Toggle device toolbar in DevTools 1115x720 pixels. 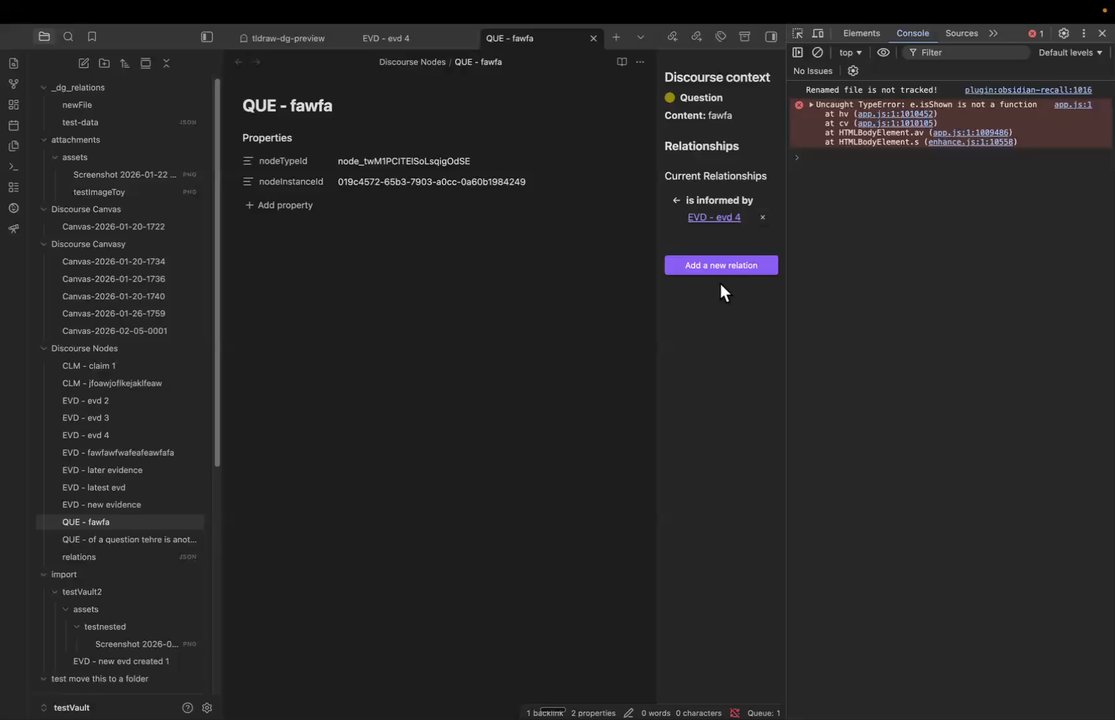[x=818, y=33]
